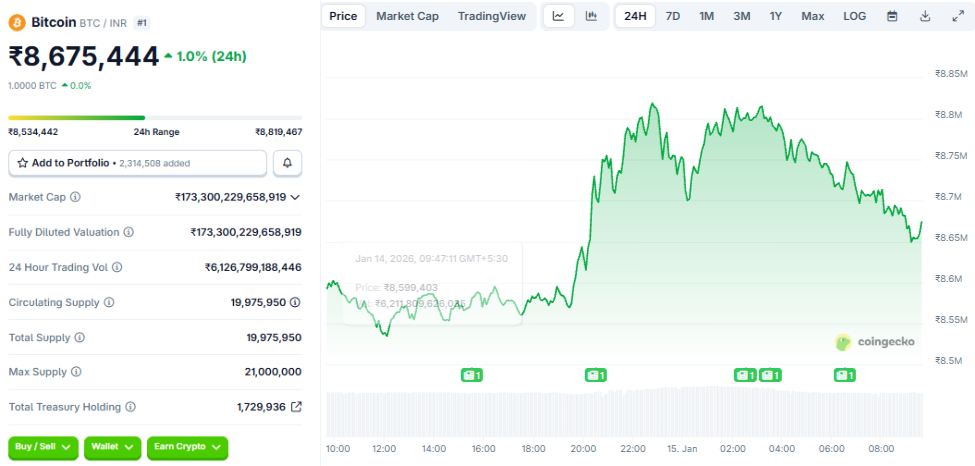
Task: Switch to candlestick chart view icon
Action: (591, 16)
